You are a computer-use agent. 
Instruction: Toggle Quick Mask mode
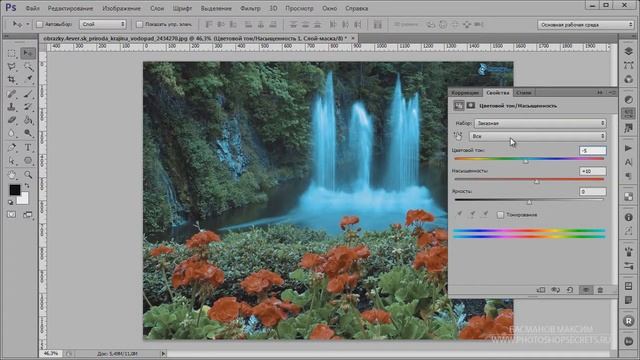tap(11, 214)
